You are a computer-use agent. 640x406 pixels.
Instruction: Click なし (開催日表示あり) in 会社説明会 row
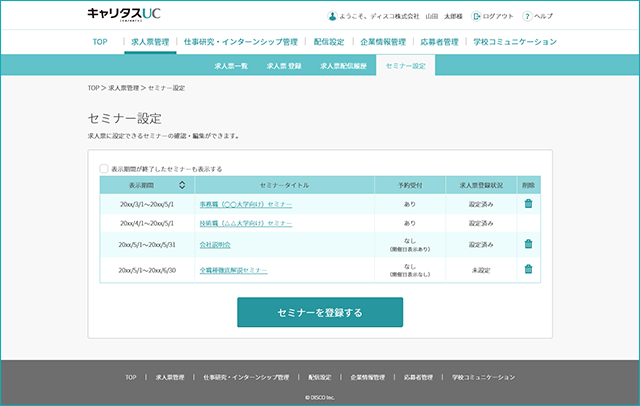[410, 245]
